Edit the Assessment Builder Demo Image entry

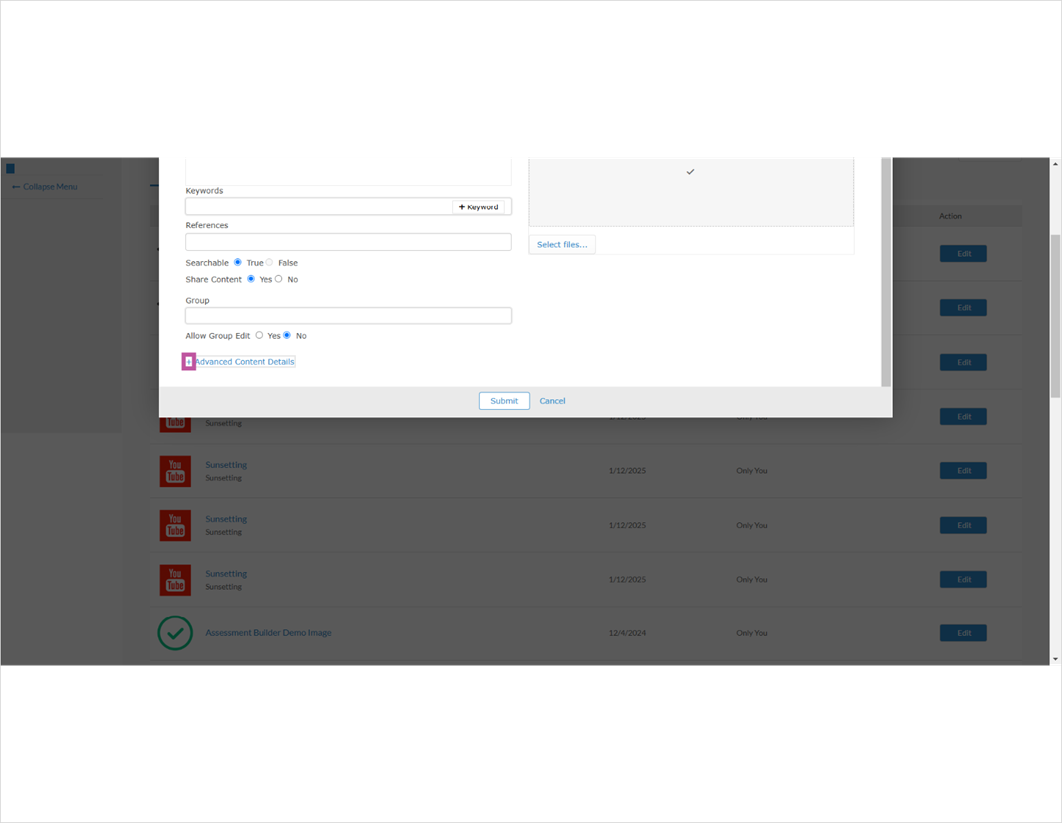click(x=962, y=632)
